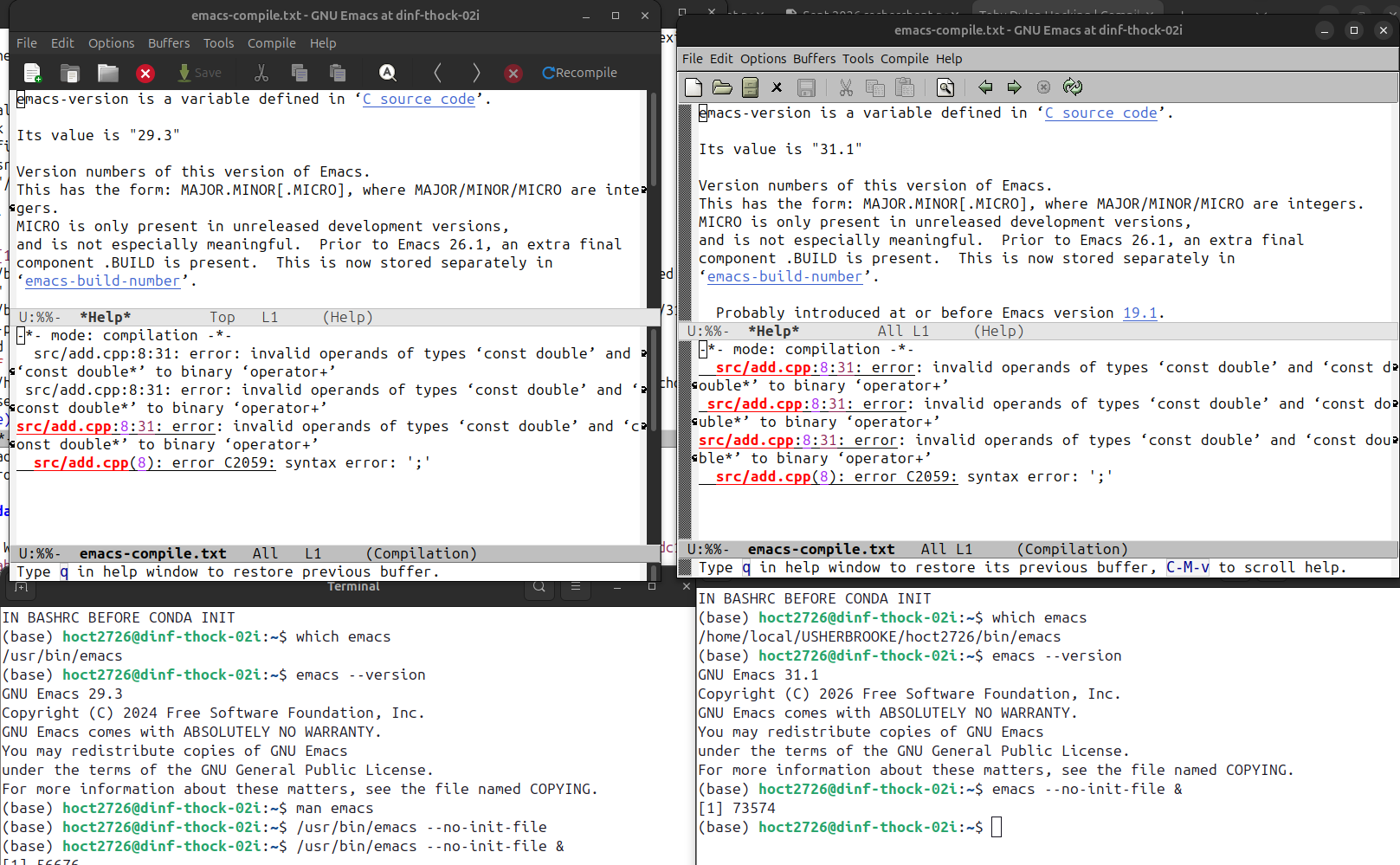
Task: Click version 19.1 link in right Emacs
Action: click(1140, 313)
